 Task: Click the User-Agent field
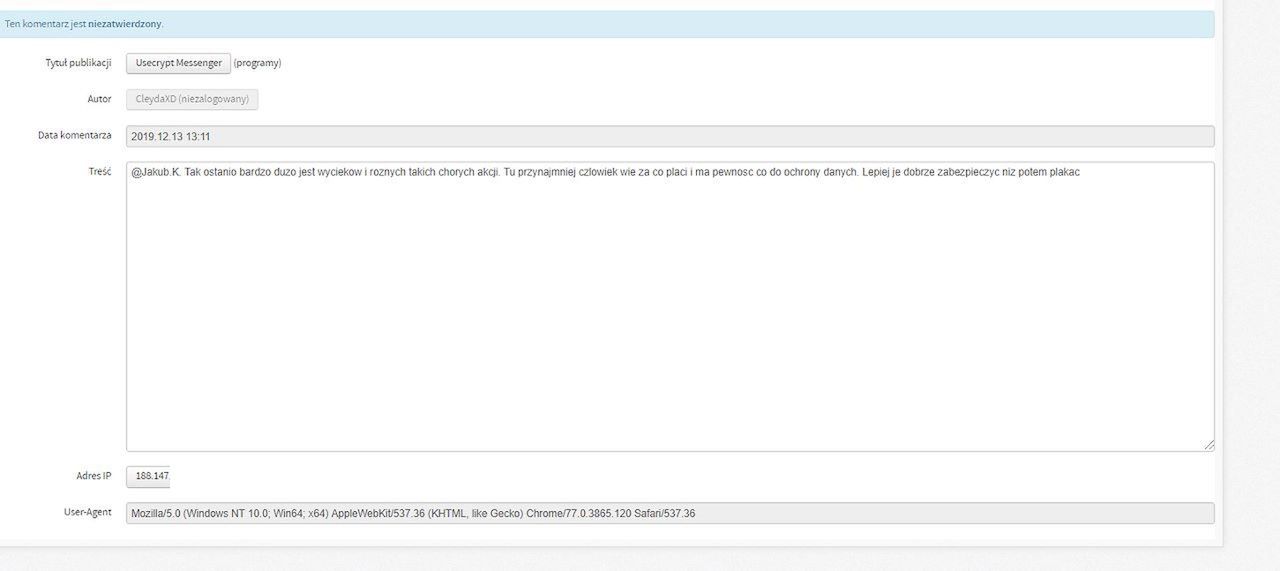tap(670, 513)
